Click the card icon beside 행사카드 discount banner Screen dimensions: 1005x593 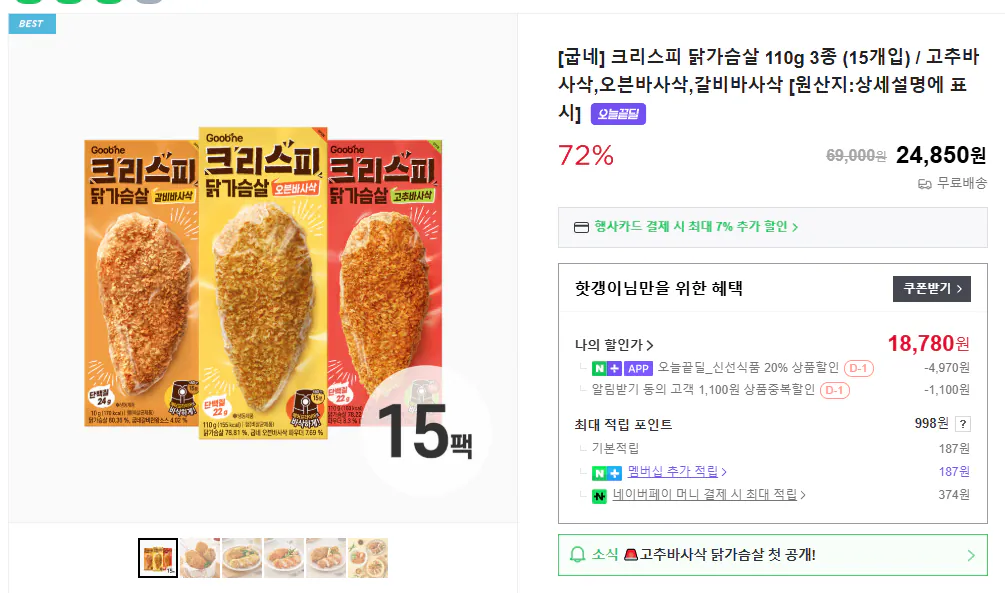click(581, 228)
